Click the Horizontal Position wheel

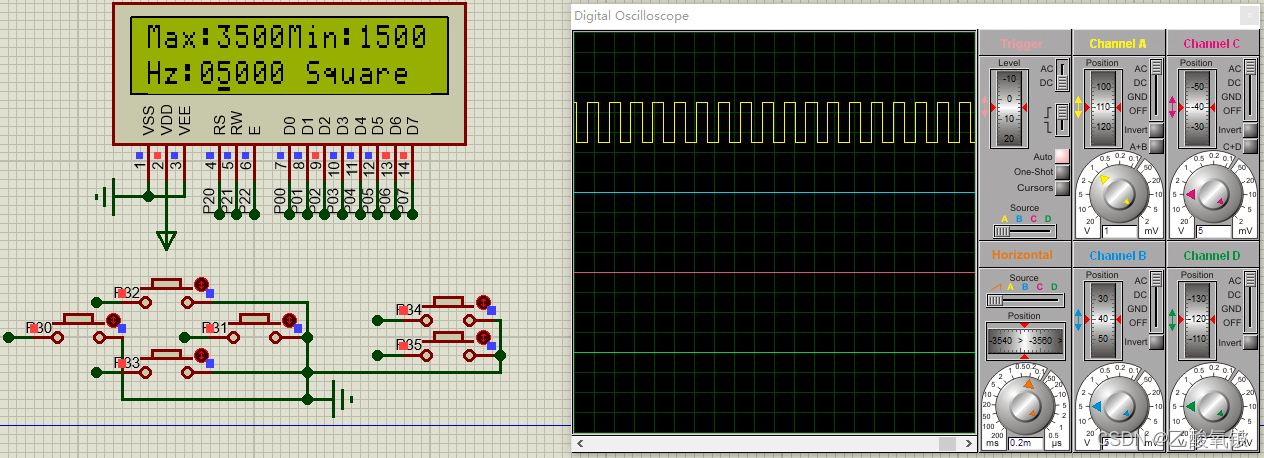coord(1024,341)
